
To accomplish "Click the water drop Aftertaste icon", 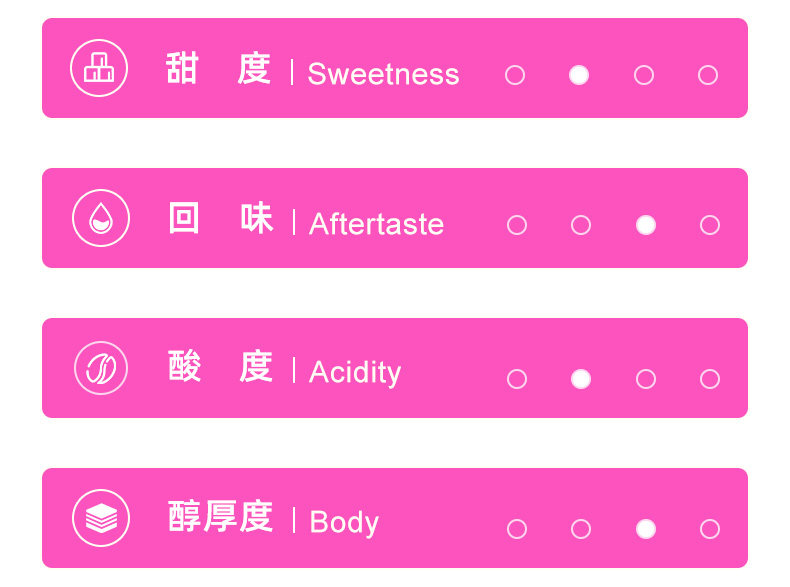I will [101, 218].
